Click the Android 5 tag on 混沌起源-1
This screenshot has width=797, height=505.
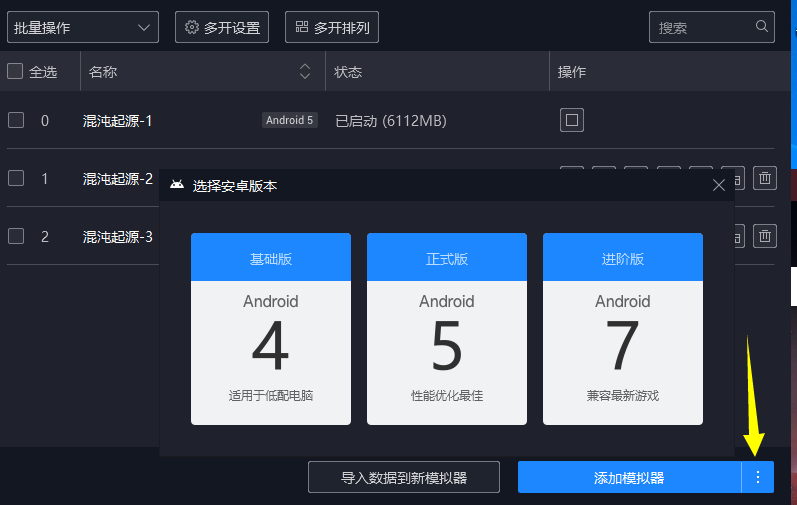(290, 120)
